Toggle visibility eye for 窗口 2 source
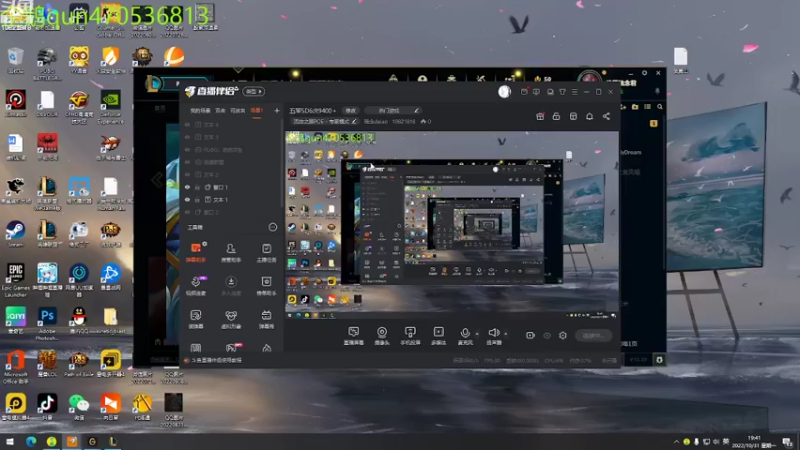 [x=187, y=212]
